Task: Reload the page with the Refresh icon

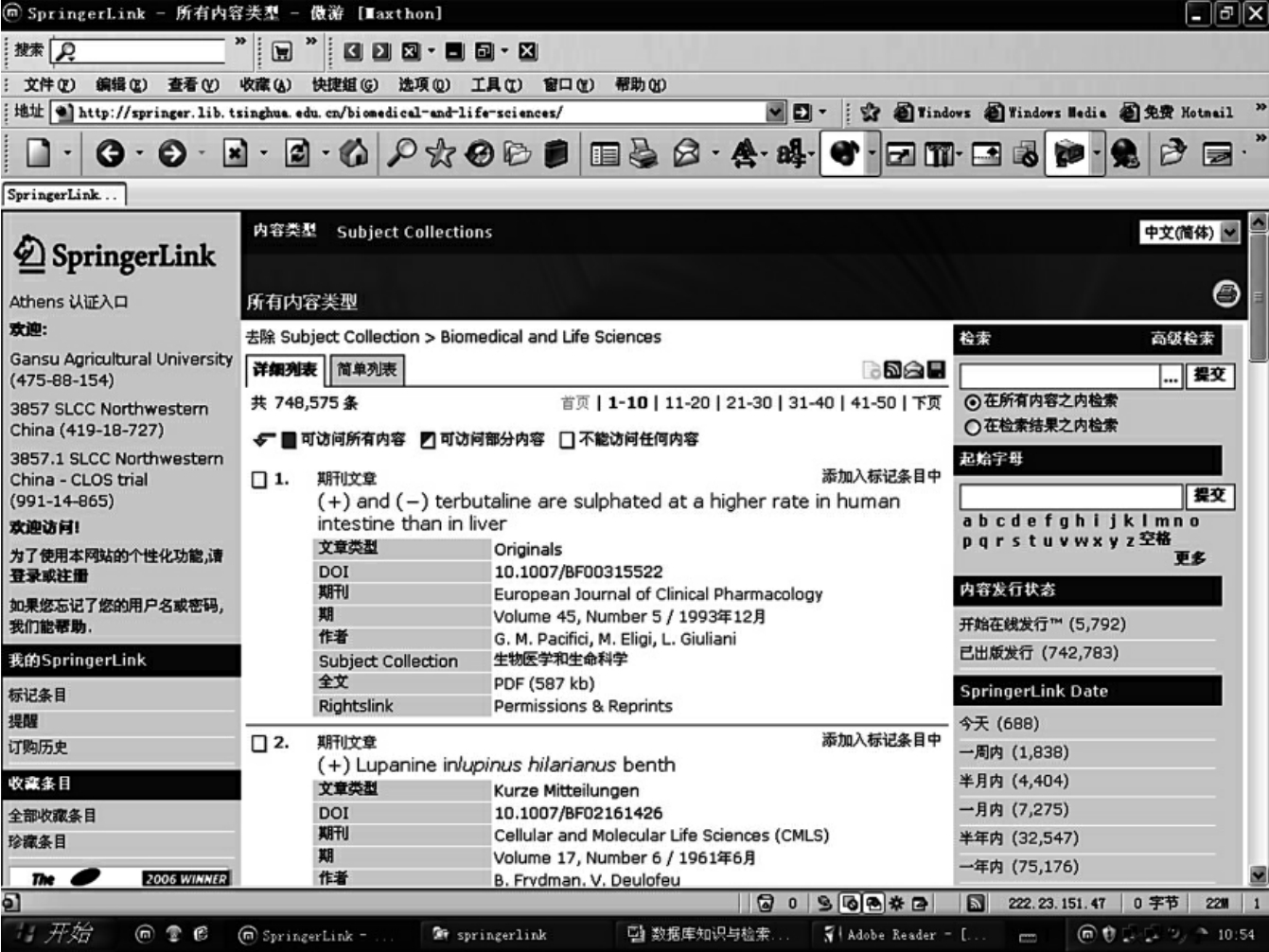Action: [297, 153]
